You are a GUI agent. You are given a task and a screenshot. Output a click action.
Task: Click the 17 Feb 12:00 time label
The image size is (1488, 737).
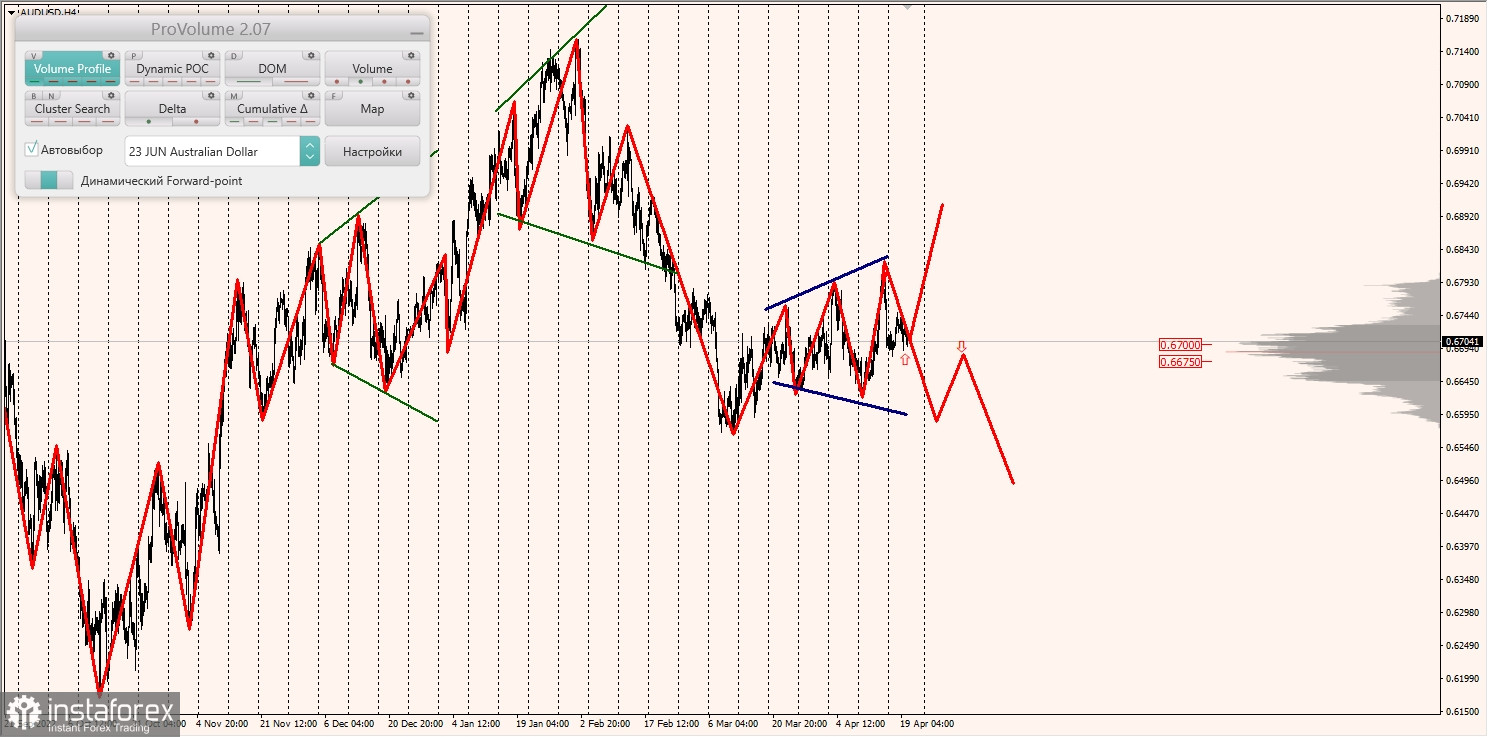(672, 722)
